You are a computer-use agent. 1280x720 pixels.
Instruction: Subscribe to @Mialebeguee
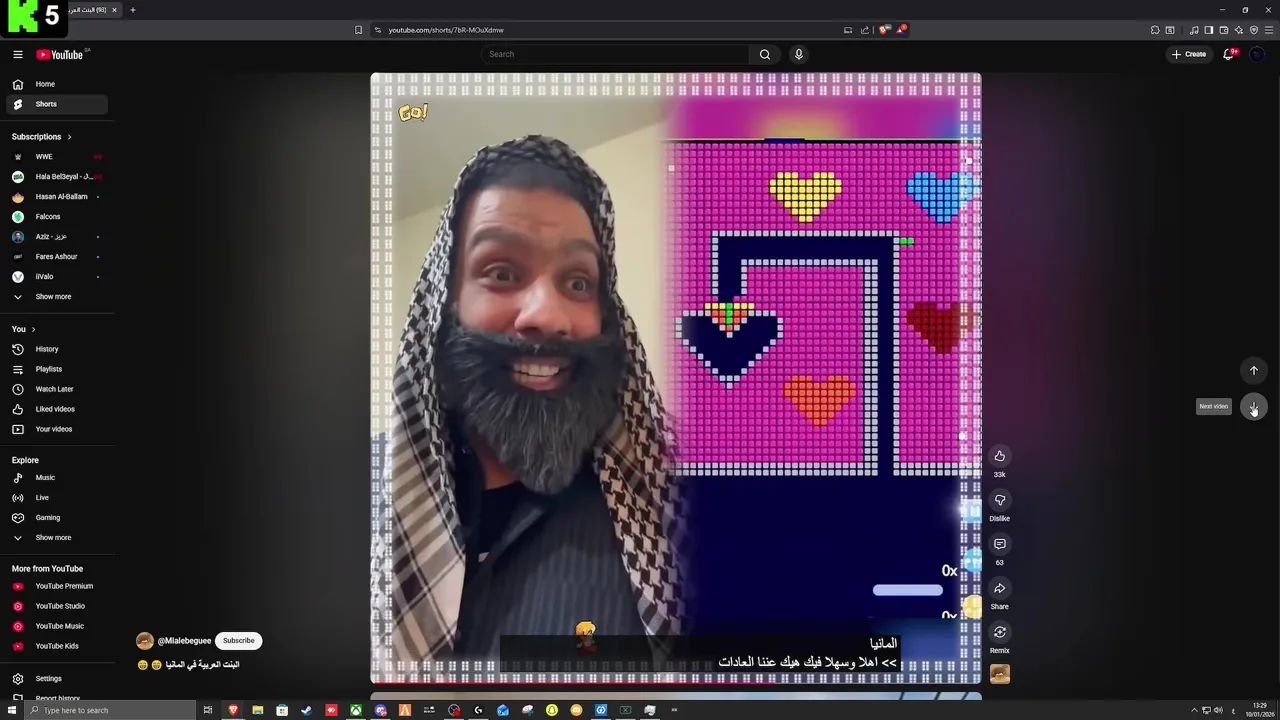238,641
